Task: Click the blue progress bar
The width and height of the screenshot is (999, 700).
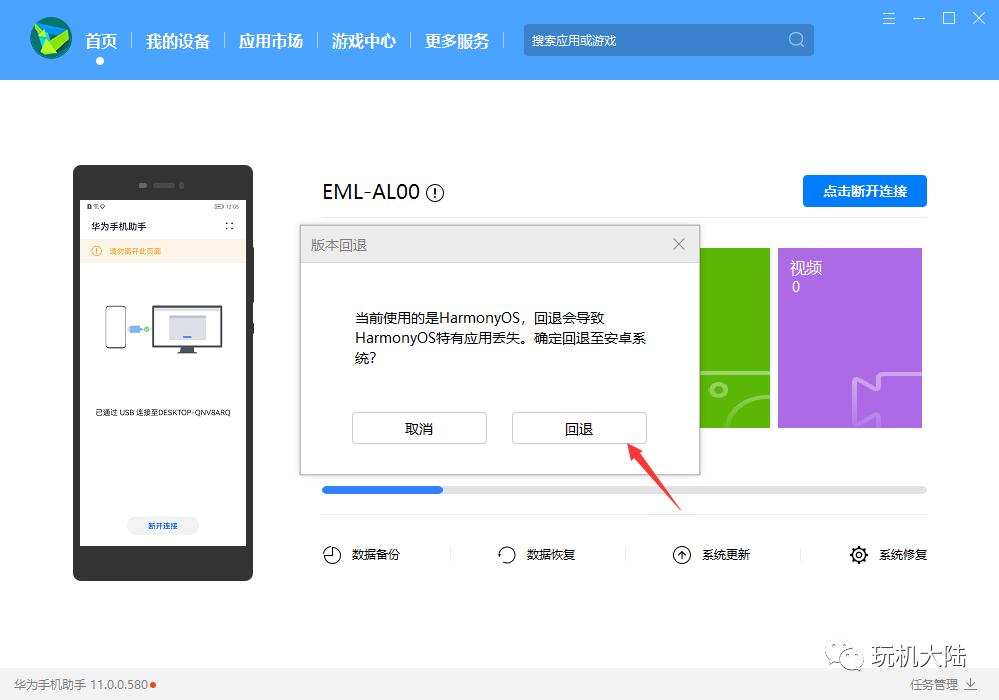Action: pyautogui.click(x=382, y=490)
